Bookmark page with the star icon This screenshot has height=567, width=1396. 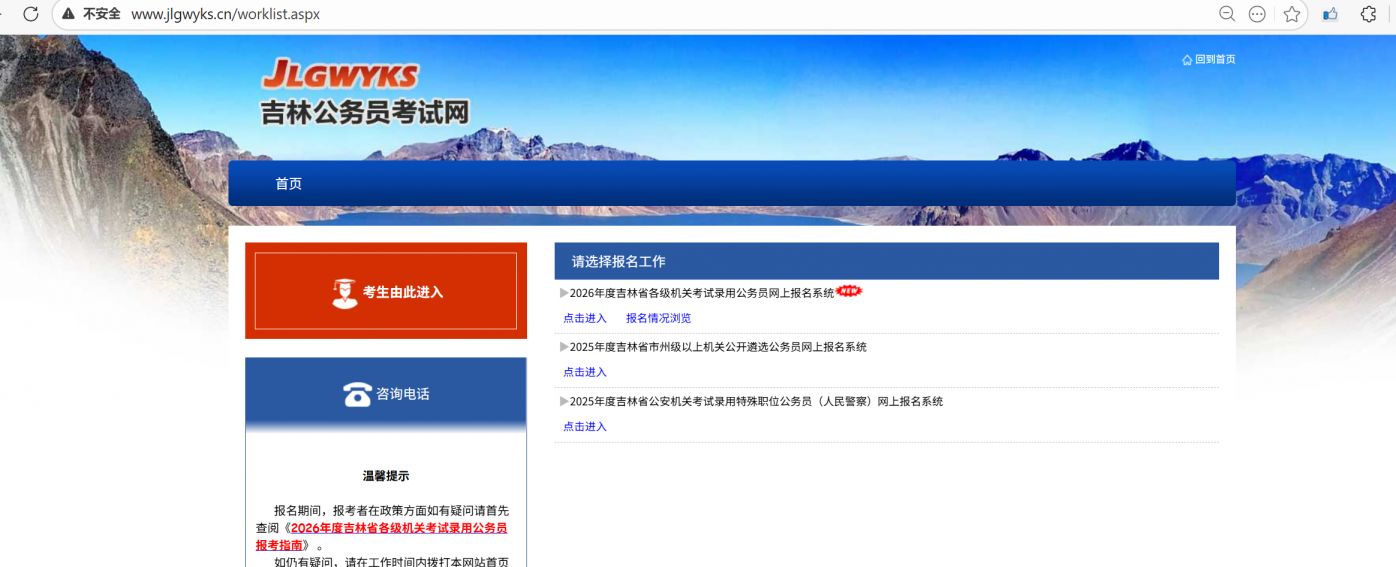coord(1292,14)
